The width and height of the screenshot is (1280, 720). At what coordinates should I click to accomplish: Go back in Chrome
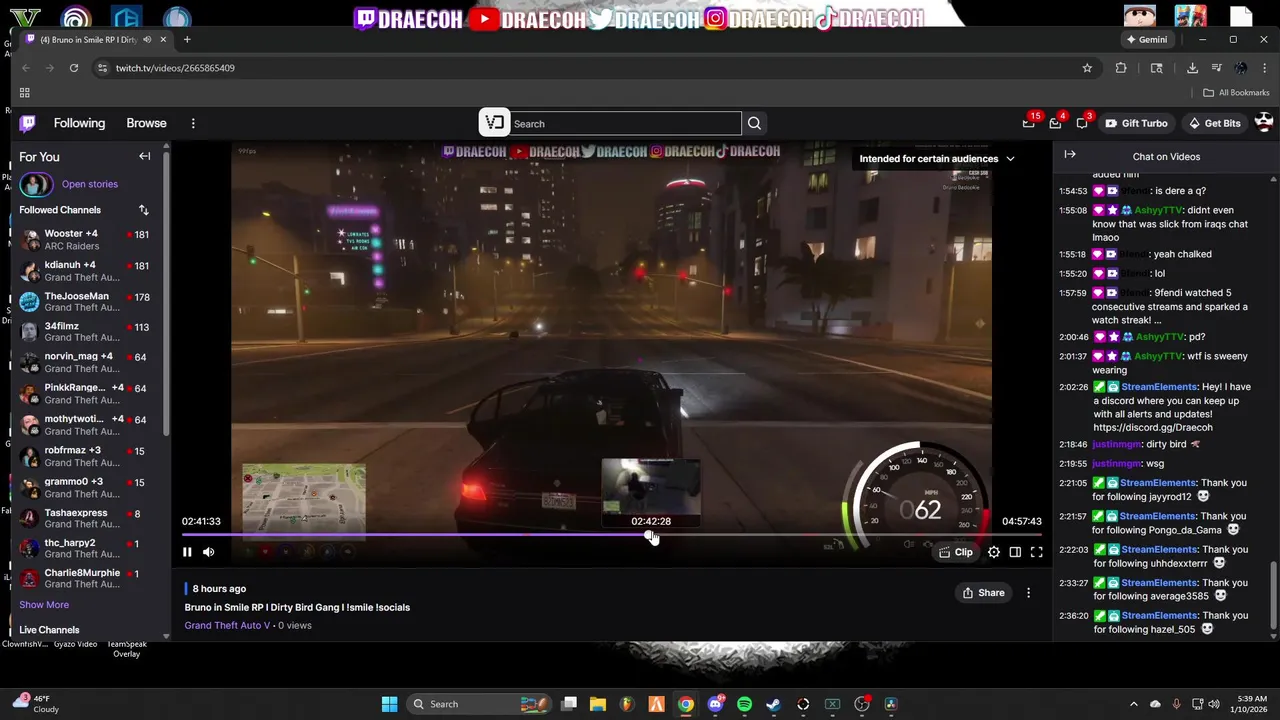click(26, 68)
